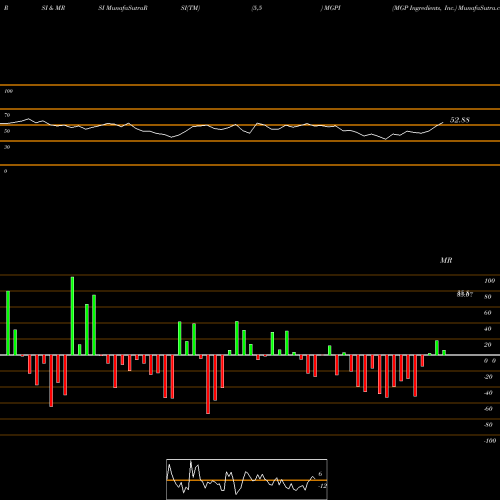Click the MR axis label -100

tap(489, 441)
